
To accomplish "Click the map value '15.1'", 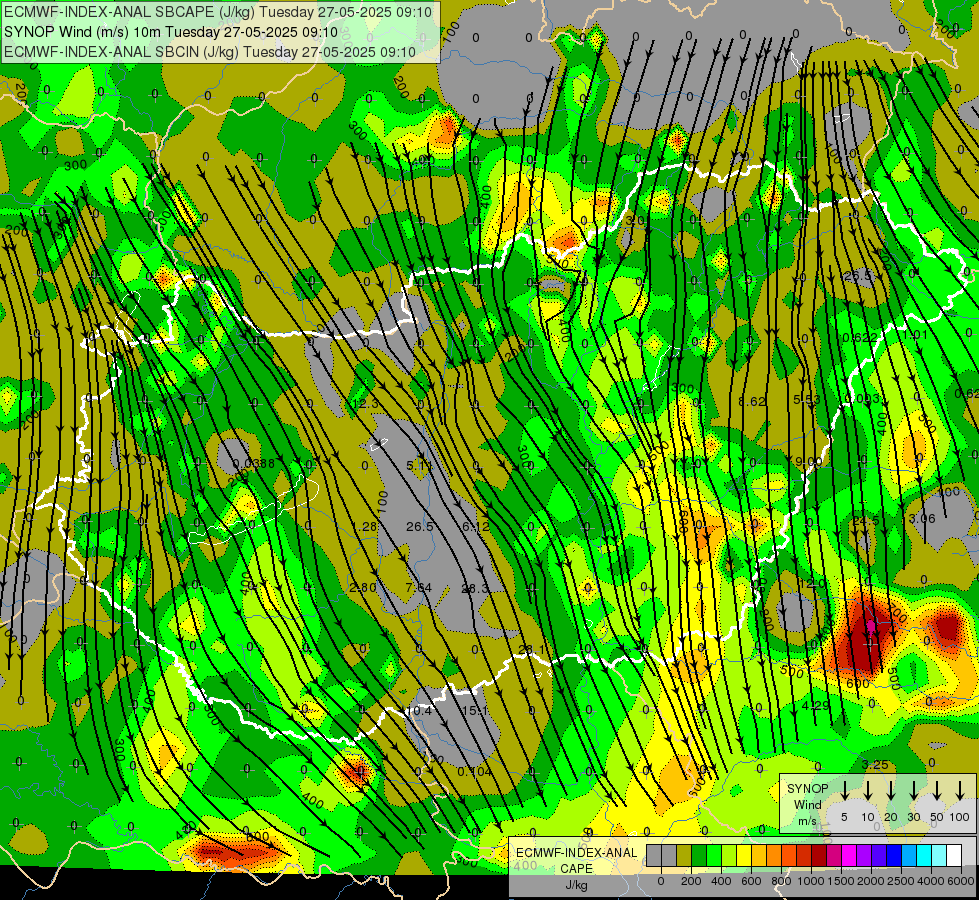I will click(x=475, y=711).
